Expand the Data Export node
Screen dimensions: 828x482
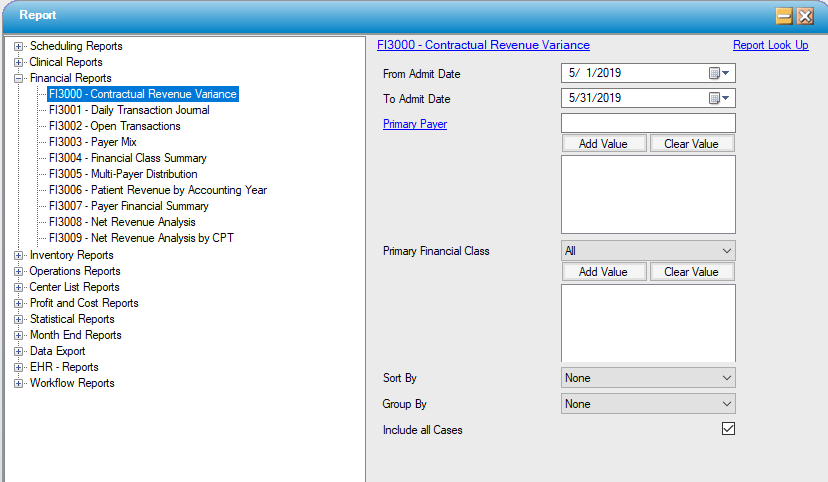click(18, 352)
